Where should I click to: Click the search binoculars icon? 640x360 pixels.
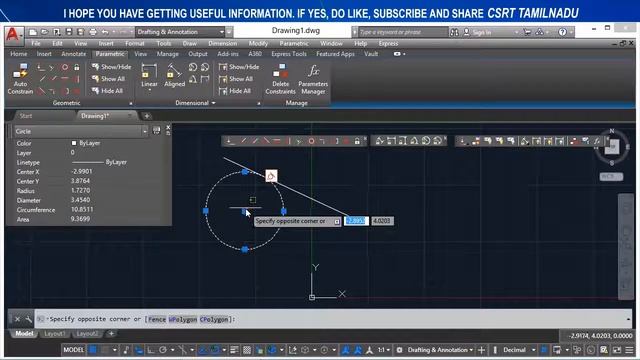click(454, 32)
